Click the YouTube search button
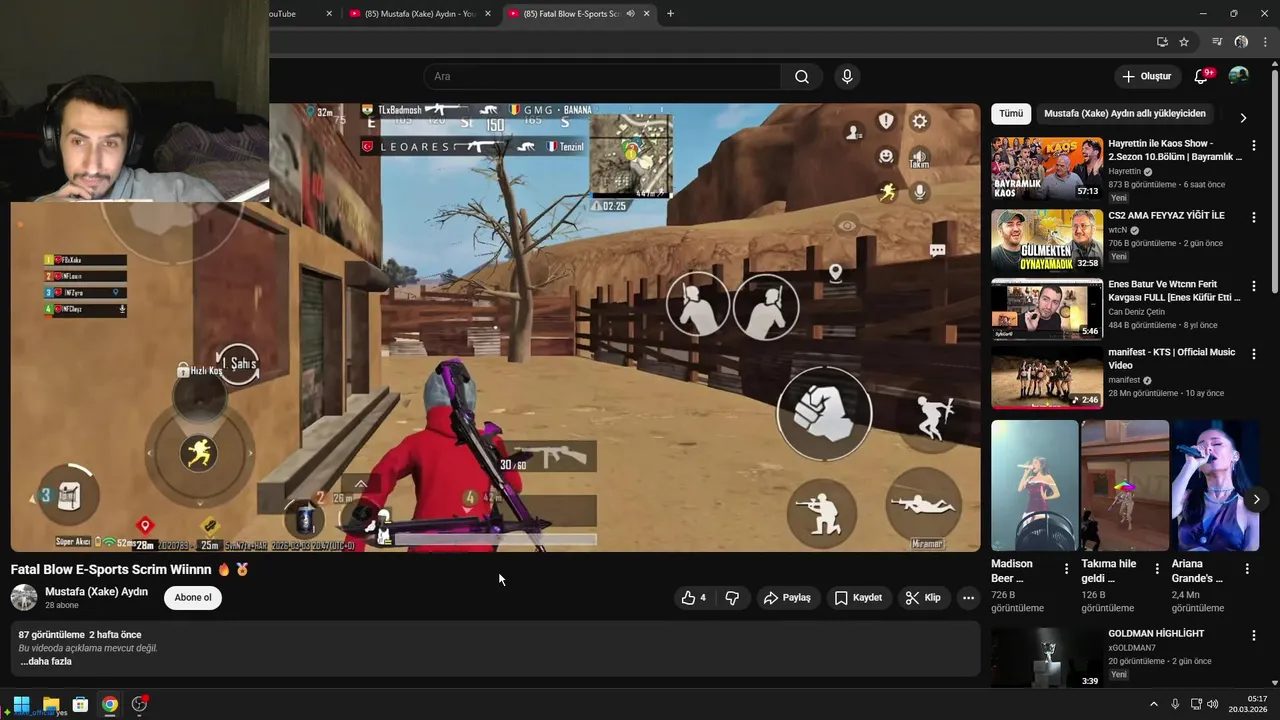 point(802,77)
